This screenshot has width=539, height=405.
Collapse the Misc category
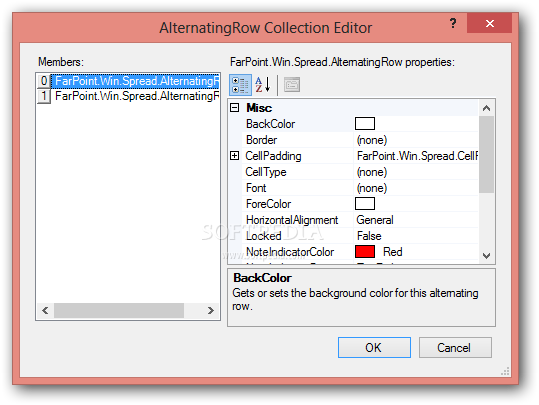pyautogui.click(x=234, y=108)
